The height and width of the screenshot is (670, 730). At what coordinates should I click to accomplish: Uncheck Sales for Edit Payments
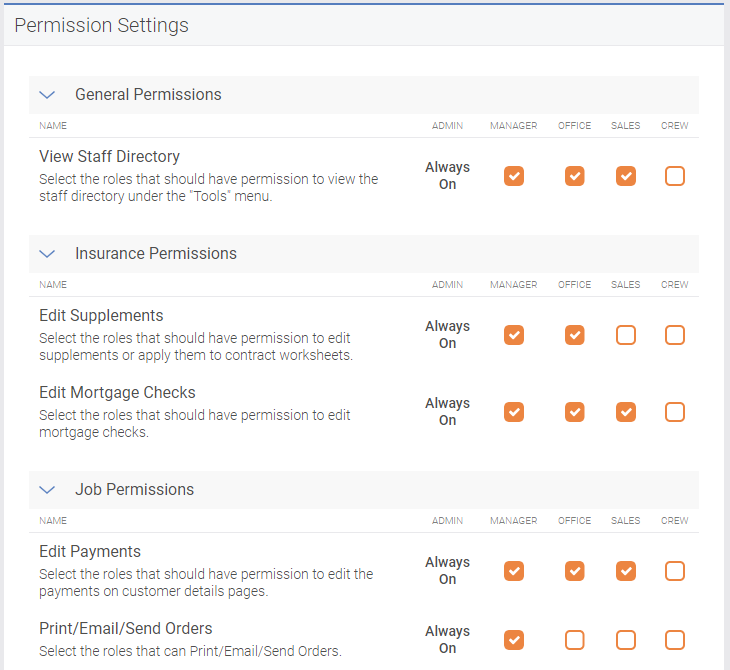click(626, 571)
